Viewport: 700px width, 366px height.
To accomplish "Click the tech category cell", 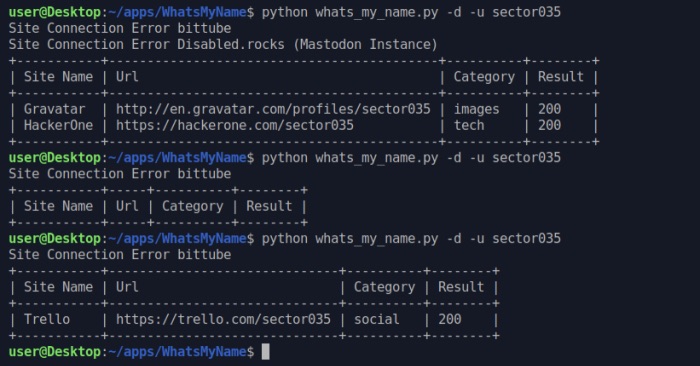I will (x=469, y=125).
